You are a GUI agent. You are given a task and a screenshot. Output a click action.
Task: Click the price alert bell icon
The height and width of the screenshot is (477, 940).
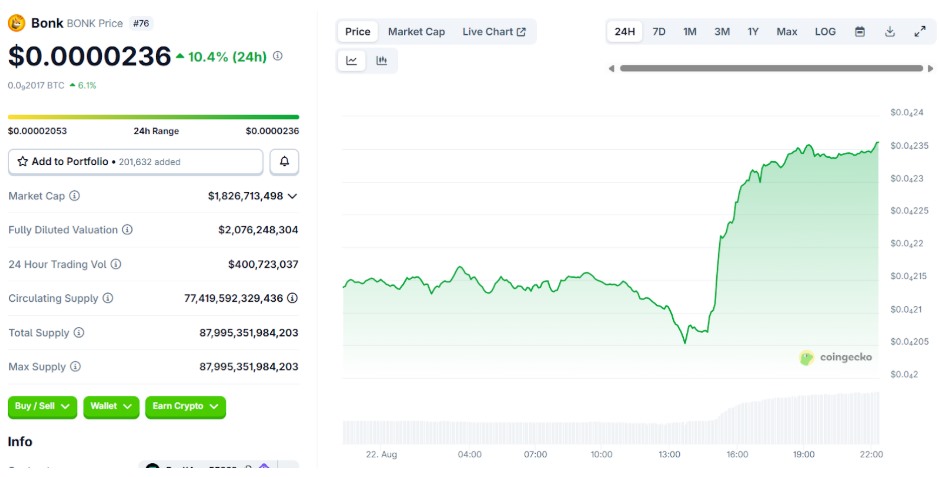(284, 161)
